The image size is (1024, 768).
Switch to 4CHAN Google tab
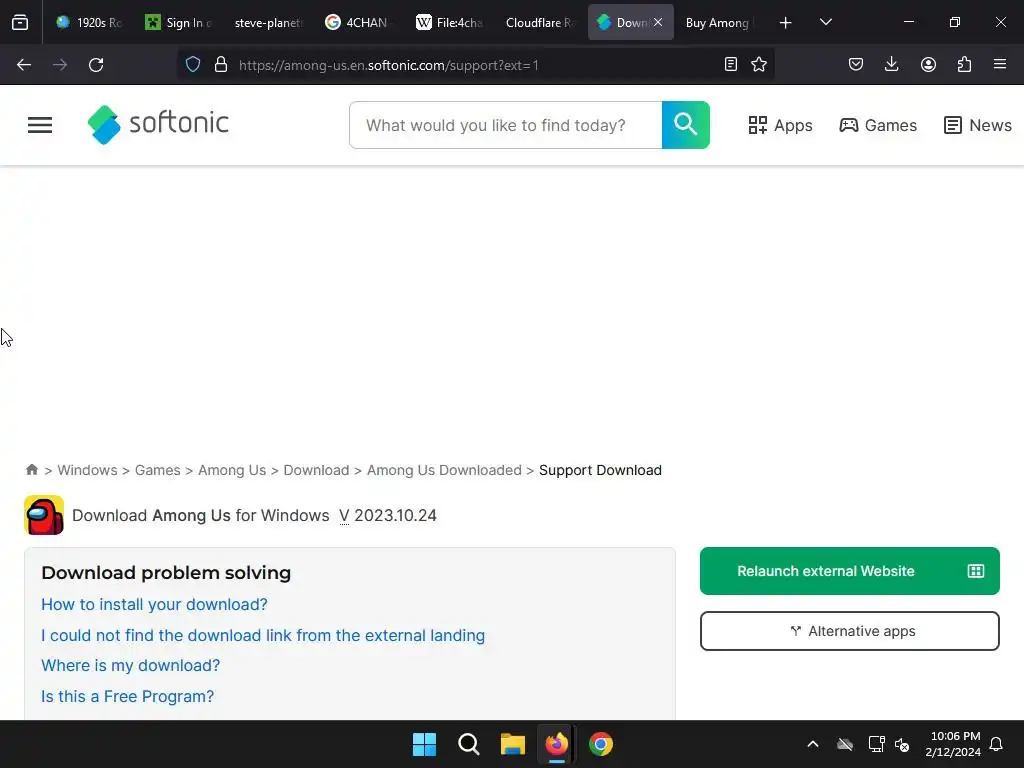pos(359,22)
